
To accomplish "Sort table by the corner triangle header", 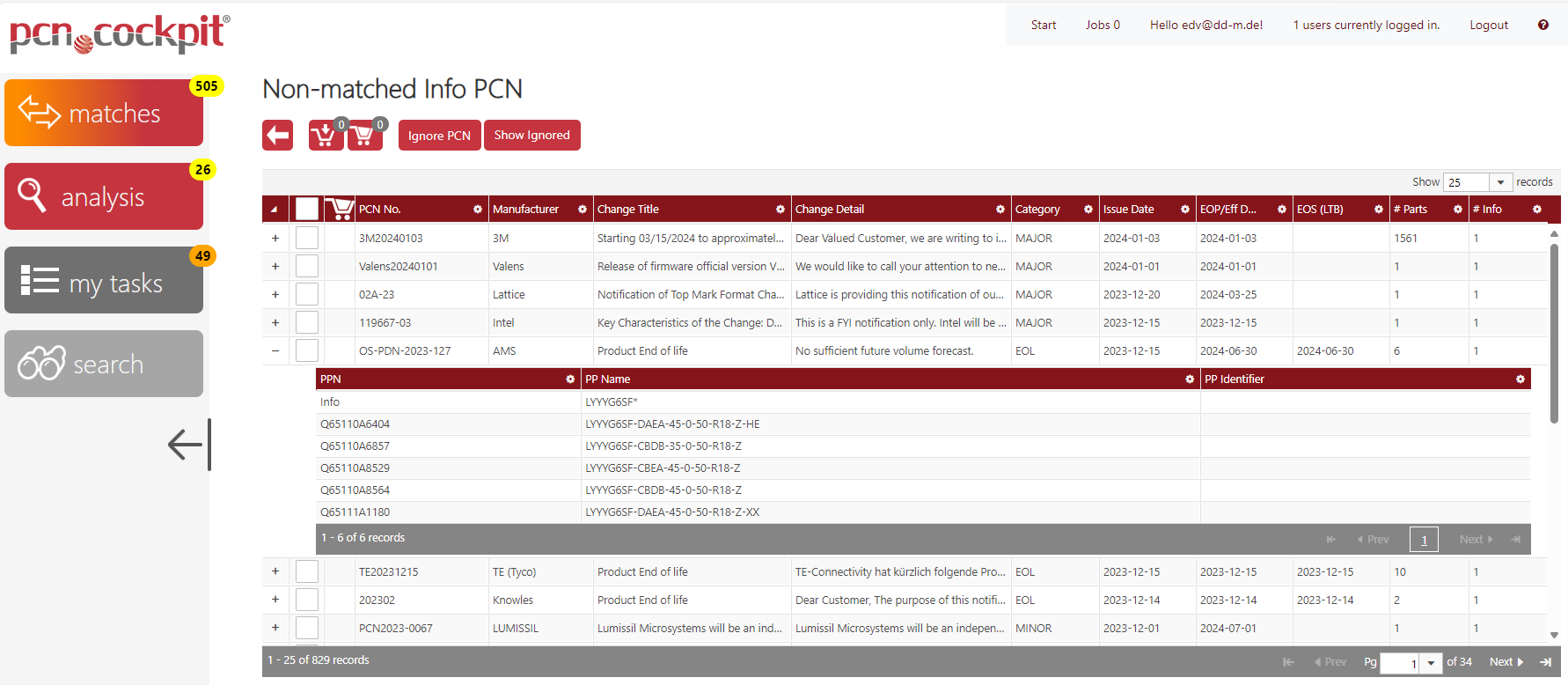I will tap(274, 209).
